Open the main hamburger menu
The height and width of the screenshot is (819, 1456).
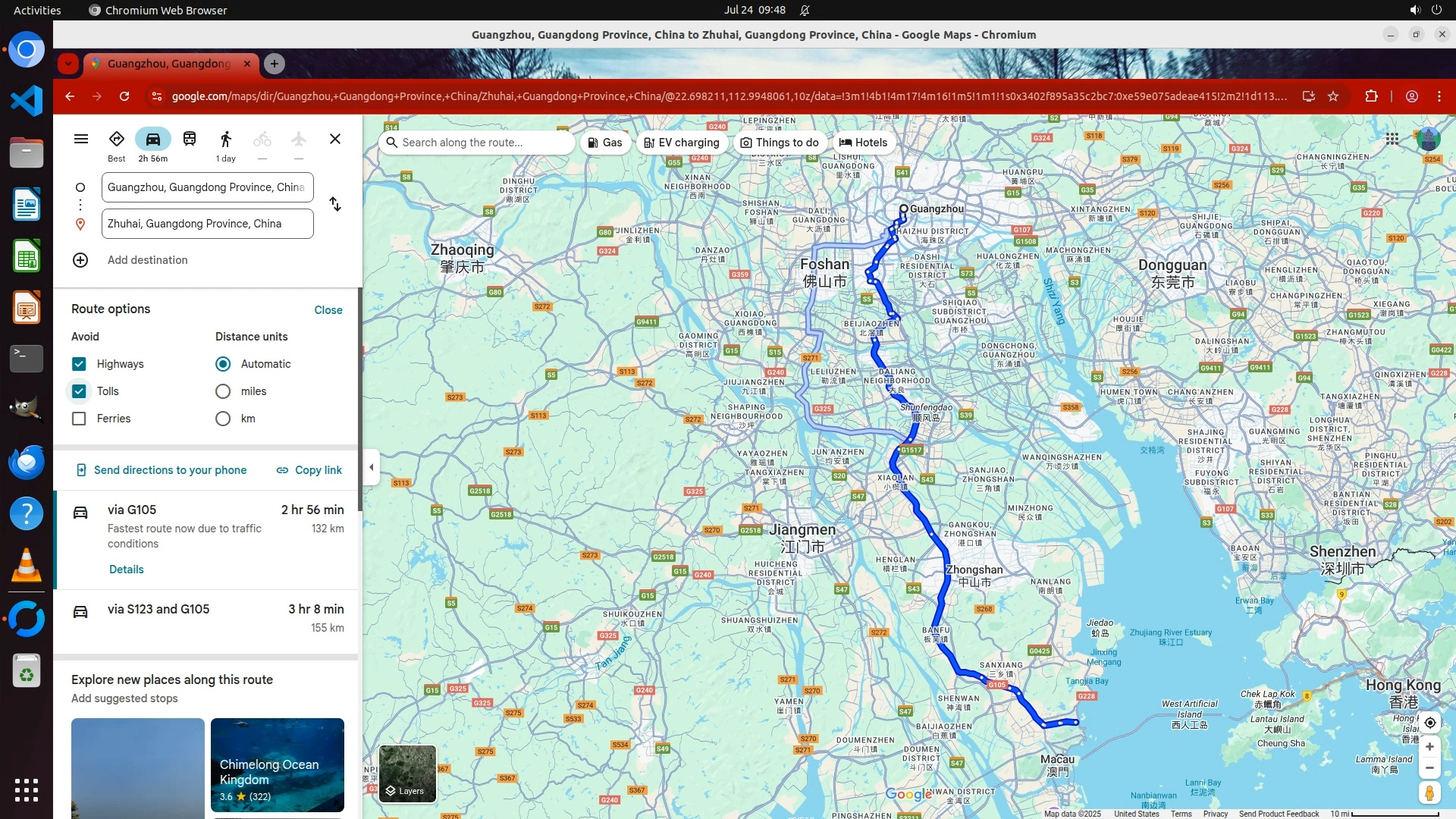81,139
